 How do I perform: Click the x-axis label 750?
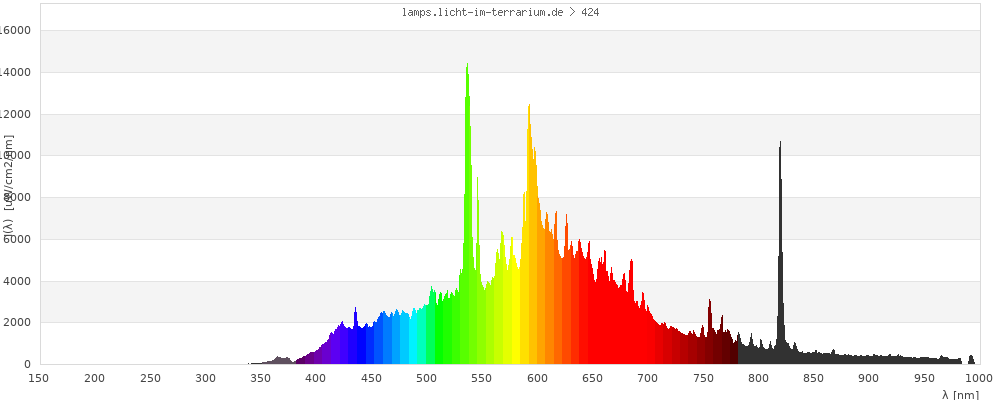[703, 378]
